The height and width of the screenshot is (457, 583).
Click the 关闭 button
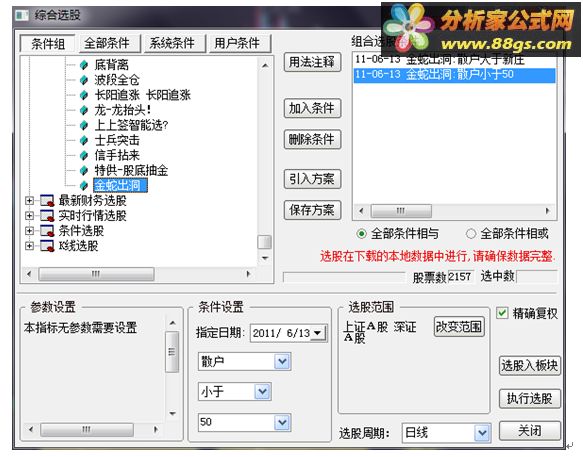click(x=529, y=431)
